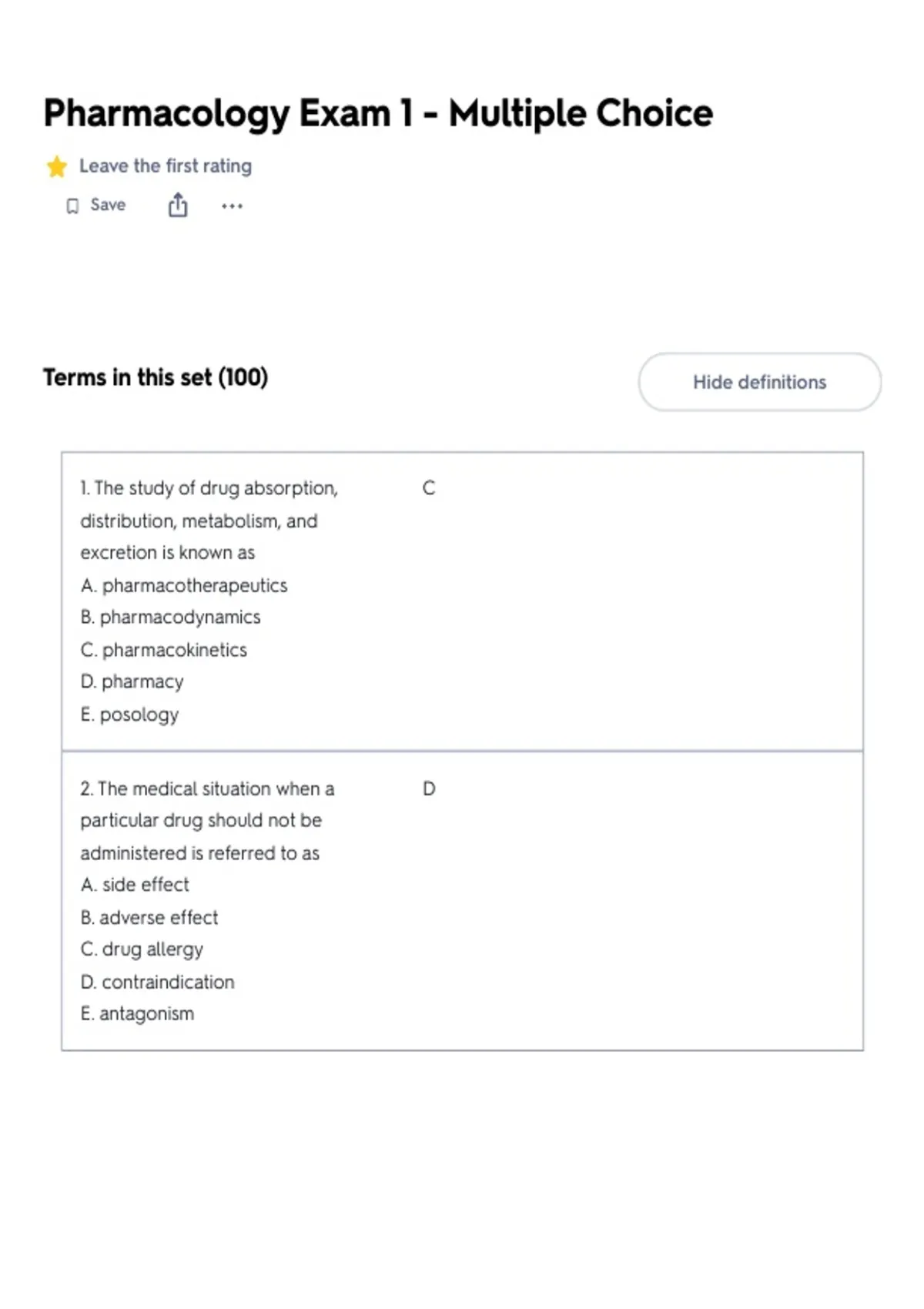Click Leave the first rating link
The image size is (924, 1309).
(166, 166)
